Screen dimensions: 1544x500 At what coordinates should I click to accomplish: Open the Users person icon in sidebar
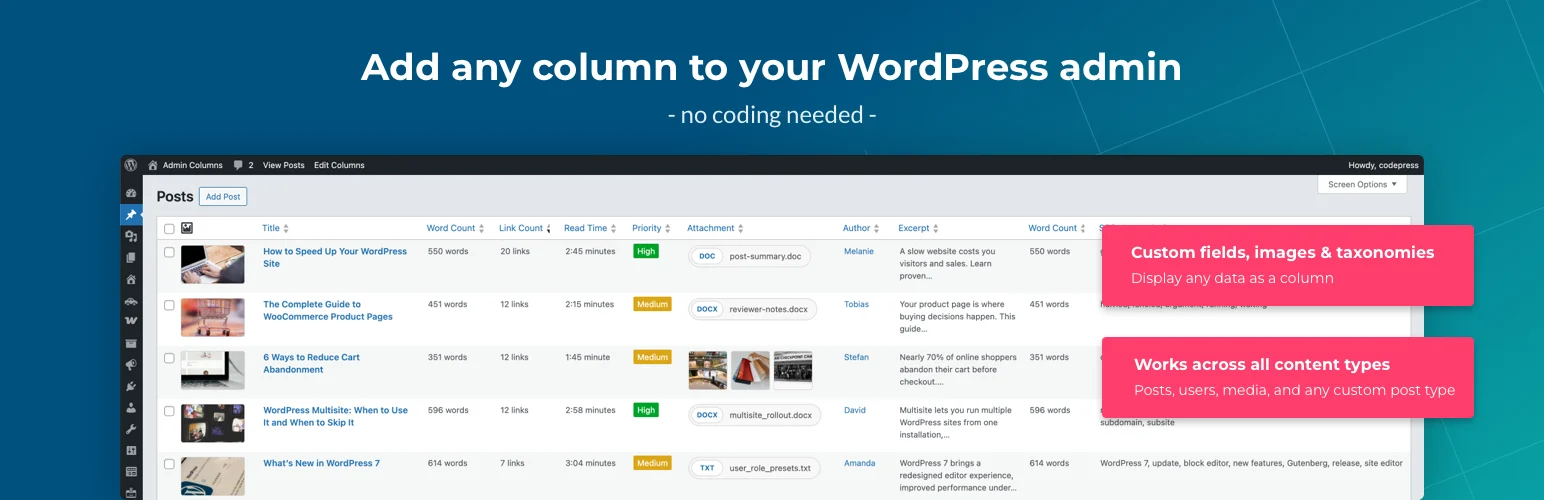point(131,407)
